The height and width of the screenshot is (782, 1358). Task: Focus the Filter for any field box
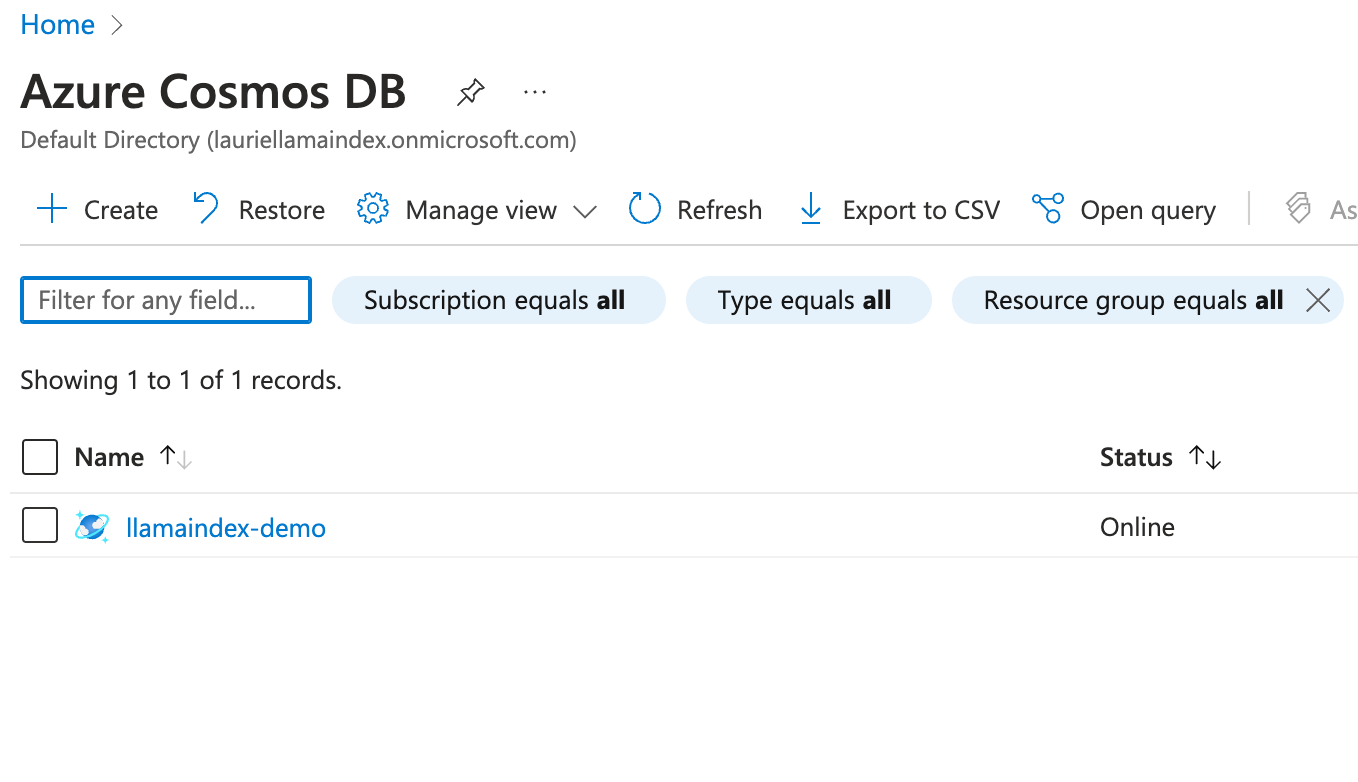tap(166, 300)
